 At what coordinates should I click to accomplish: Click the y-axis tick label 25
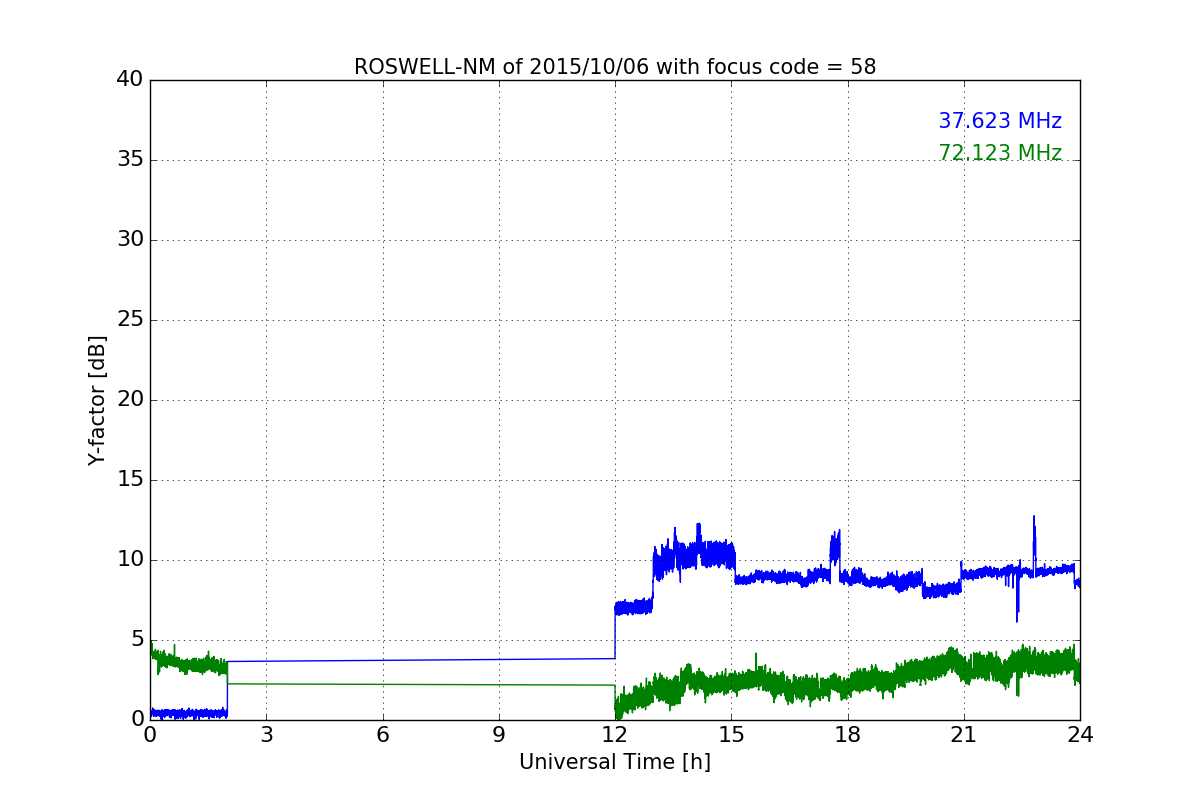coord(130,320)
